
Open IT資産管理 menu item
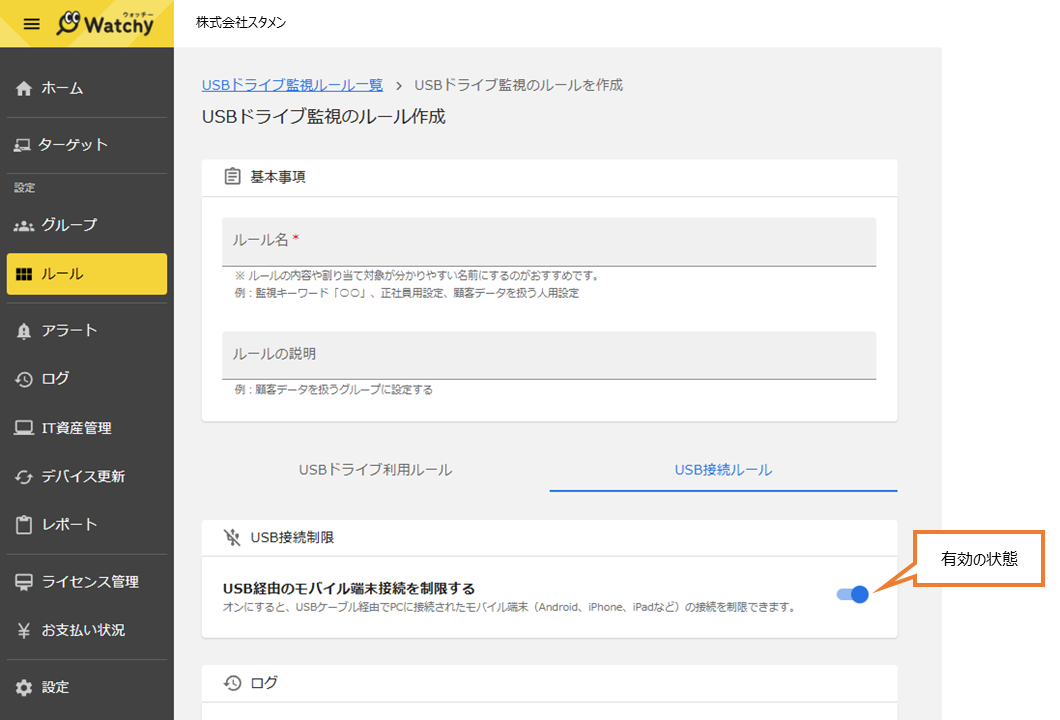87,428
